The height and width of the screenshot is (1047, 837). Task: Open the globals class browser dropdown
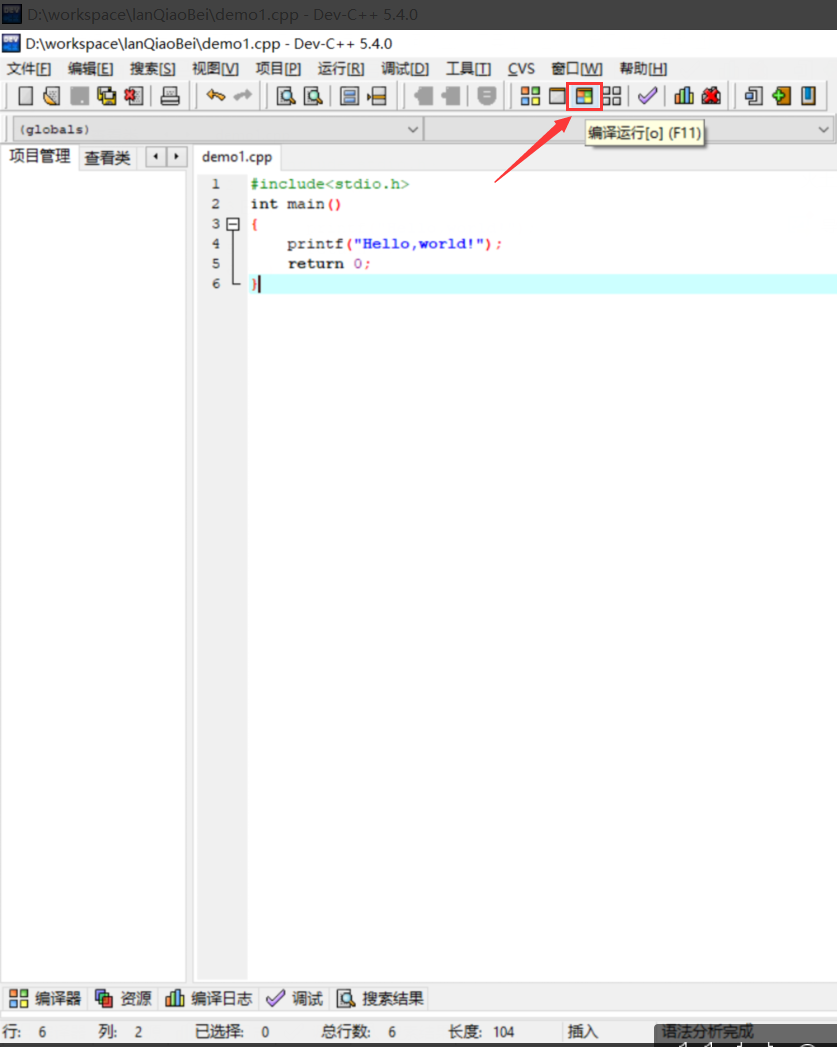[x=215, y=129]
